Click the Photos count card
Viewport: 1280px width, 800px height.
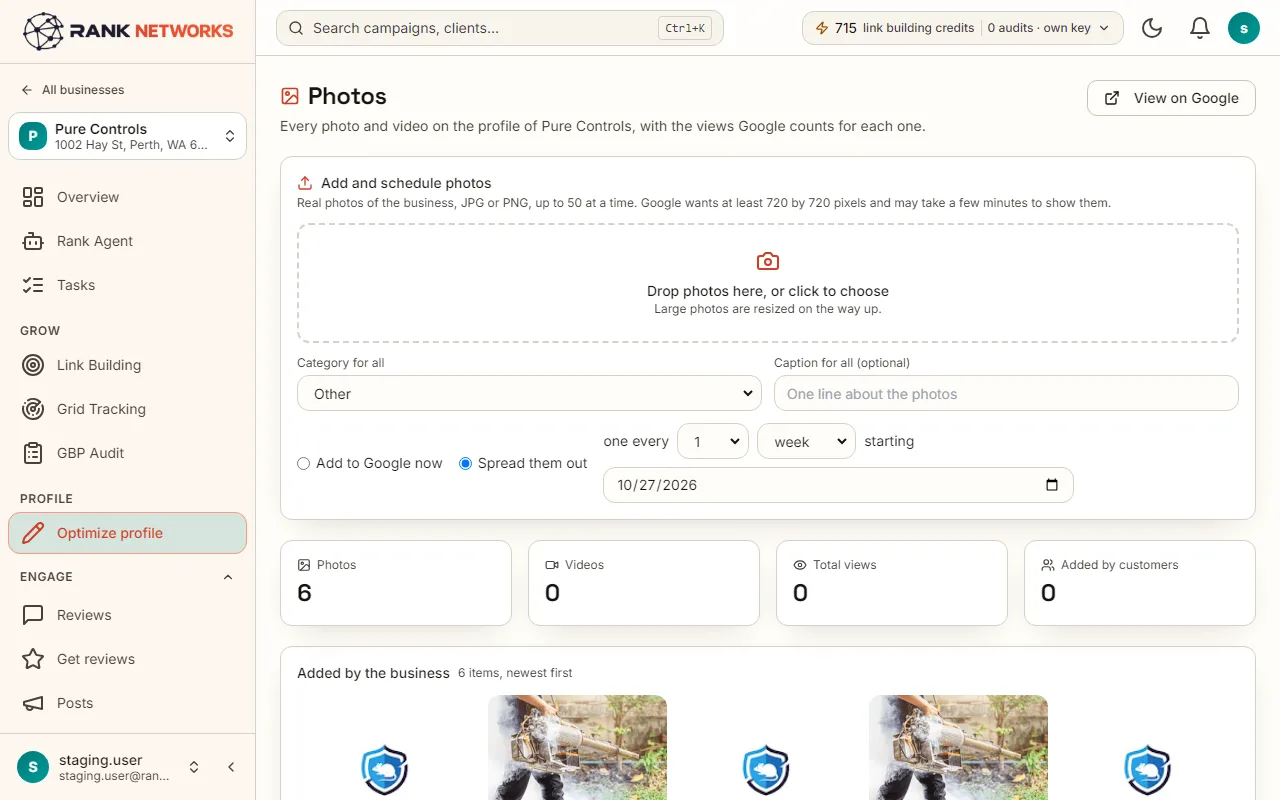(x=396, y=583)
